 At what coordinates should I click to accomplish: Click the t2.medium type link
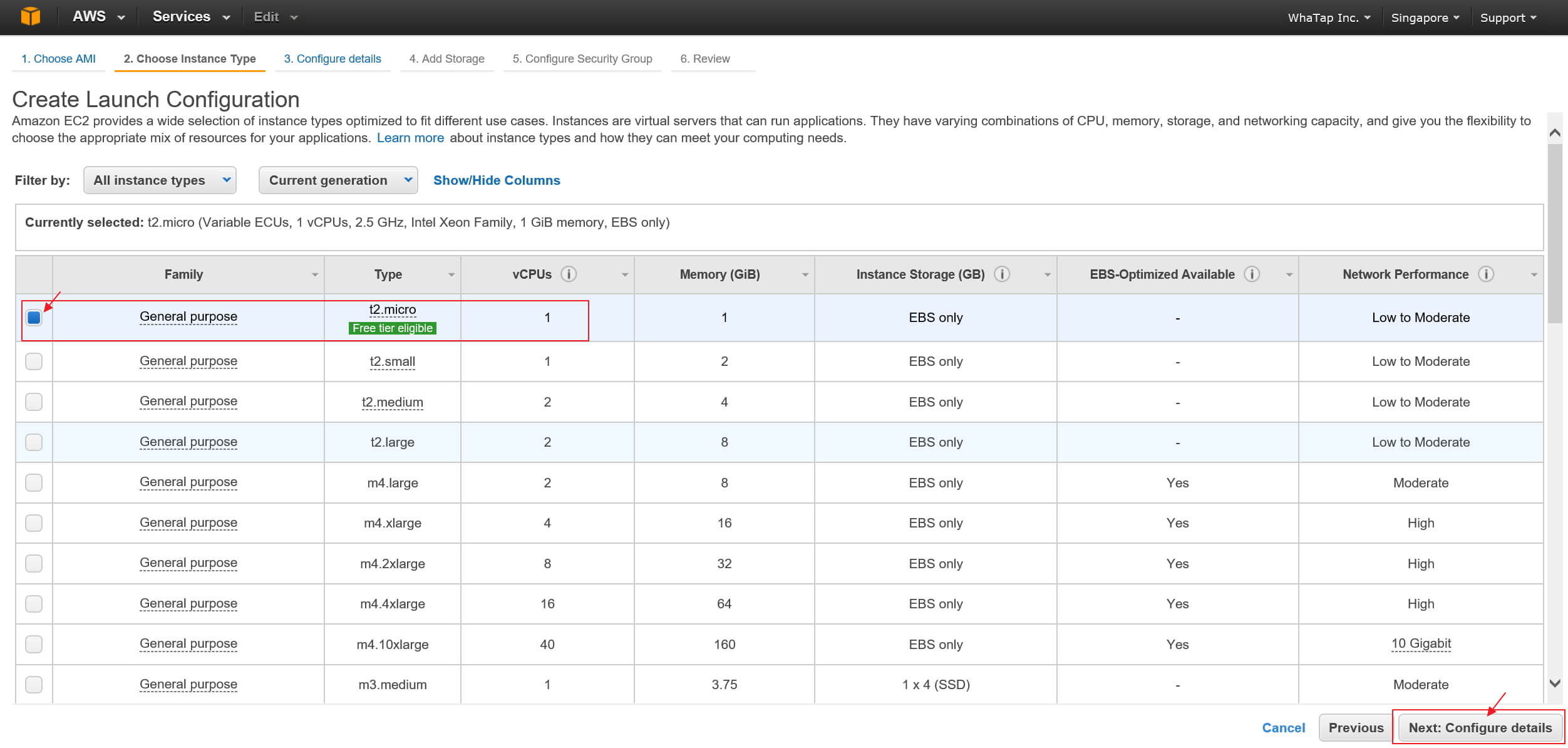393,402
